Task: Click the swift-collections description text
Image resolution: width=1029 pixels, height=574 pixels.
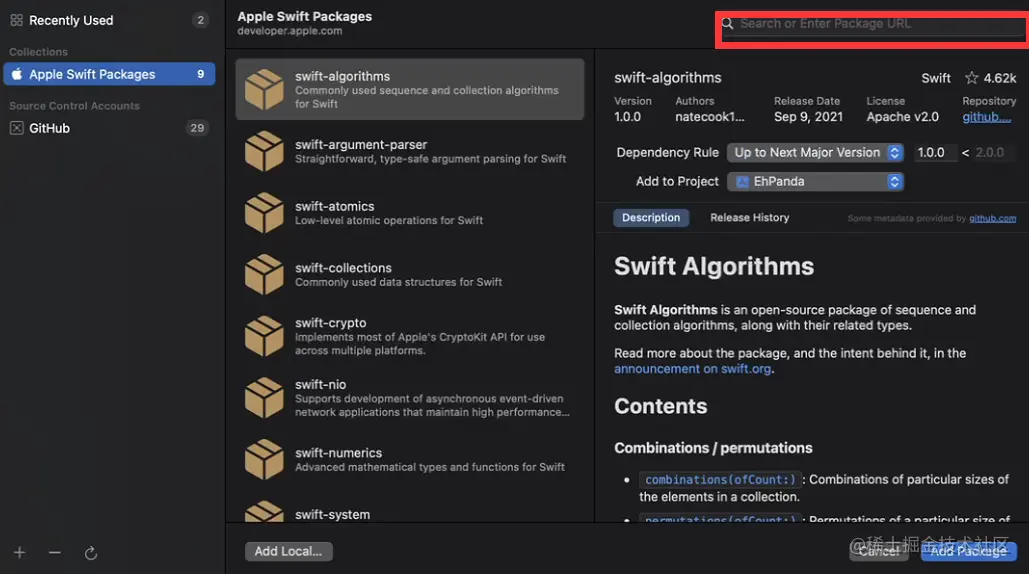Action: pos(398,282)
